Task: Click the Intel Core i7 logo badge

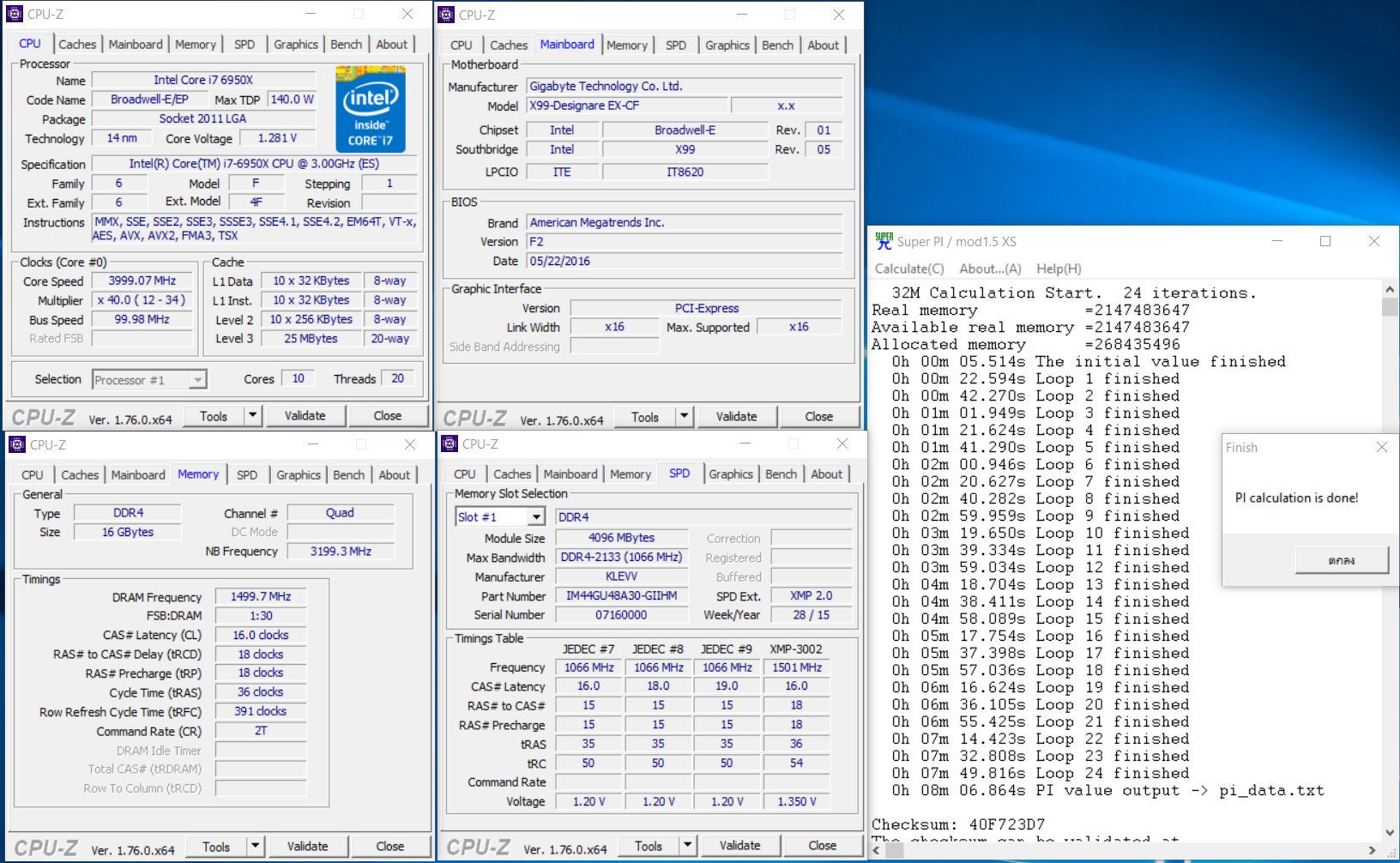Action: (370, 110)
